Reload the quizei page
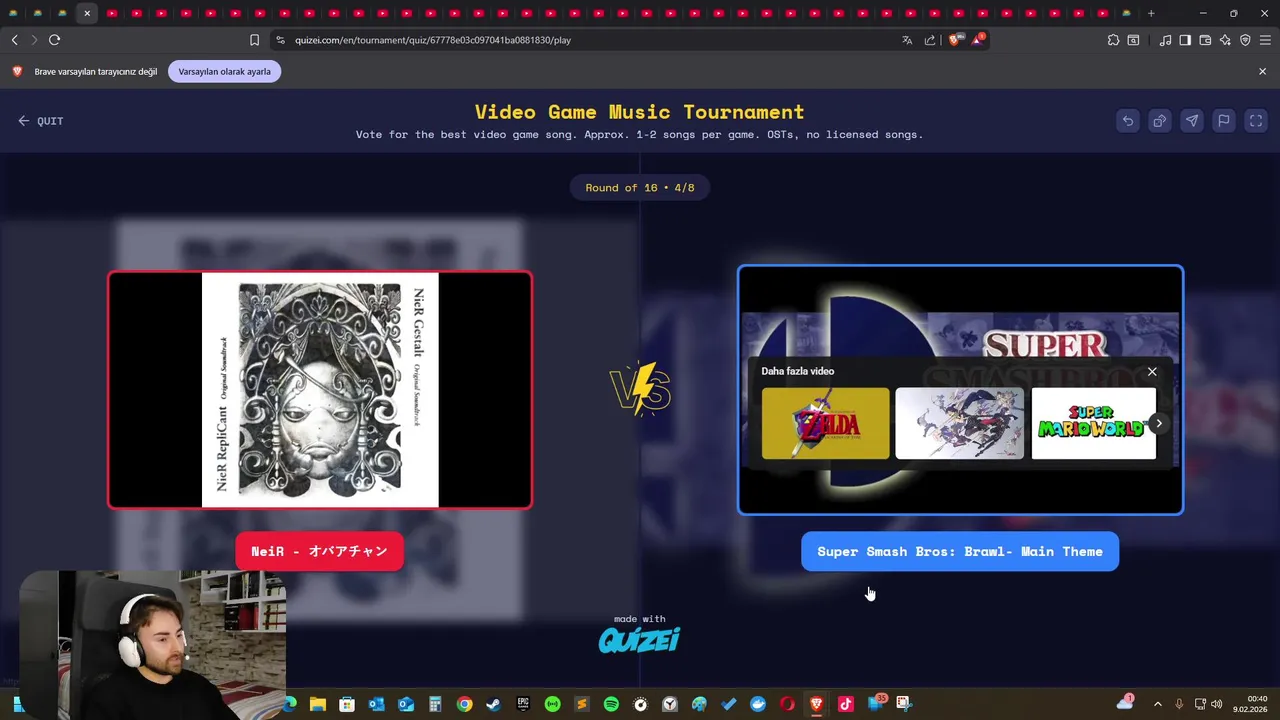 point(55,40)
